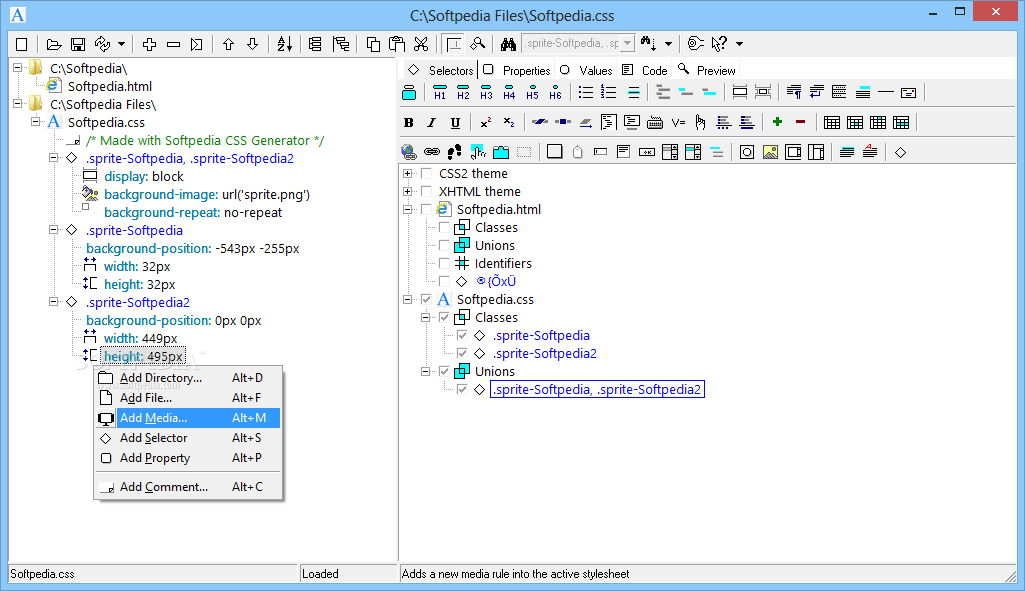Screen dimensions: 1025x591
Task: Select the H1 heading tag icon
Action: coord(440,92)
